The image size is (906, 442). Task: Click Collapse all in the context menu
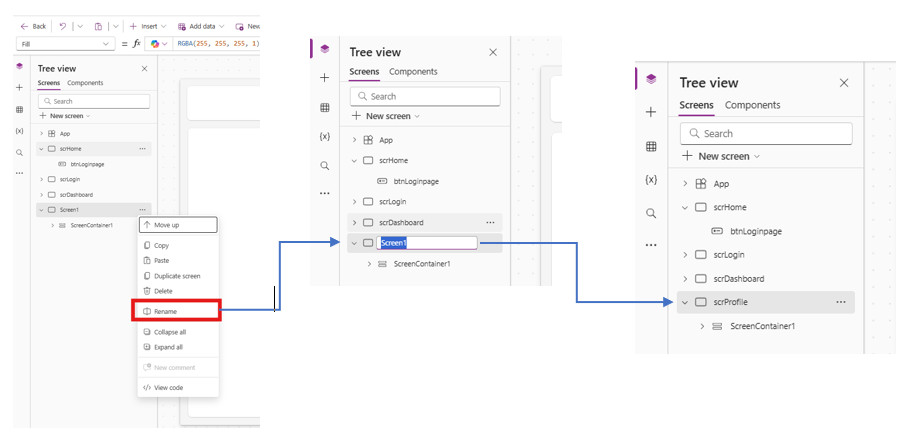[169, 332]
